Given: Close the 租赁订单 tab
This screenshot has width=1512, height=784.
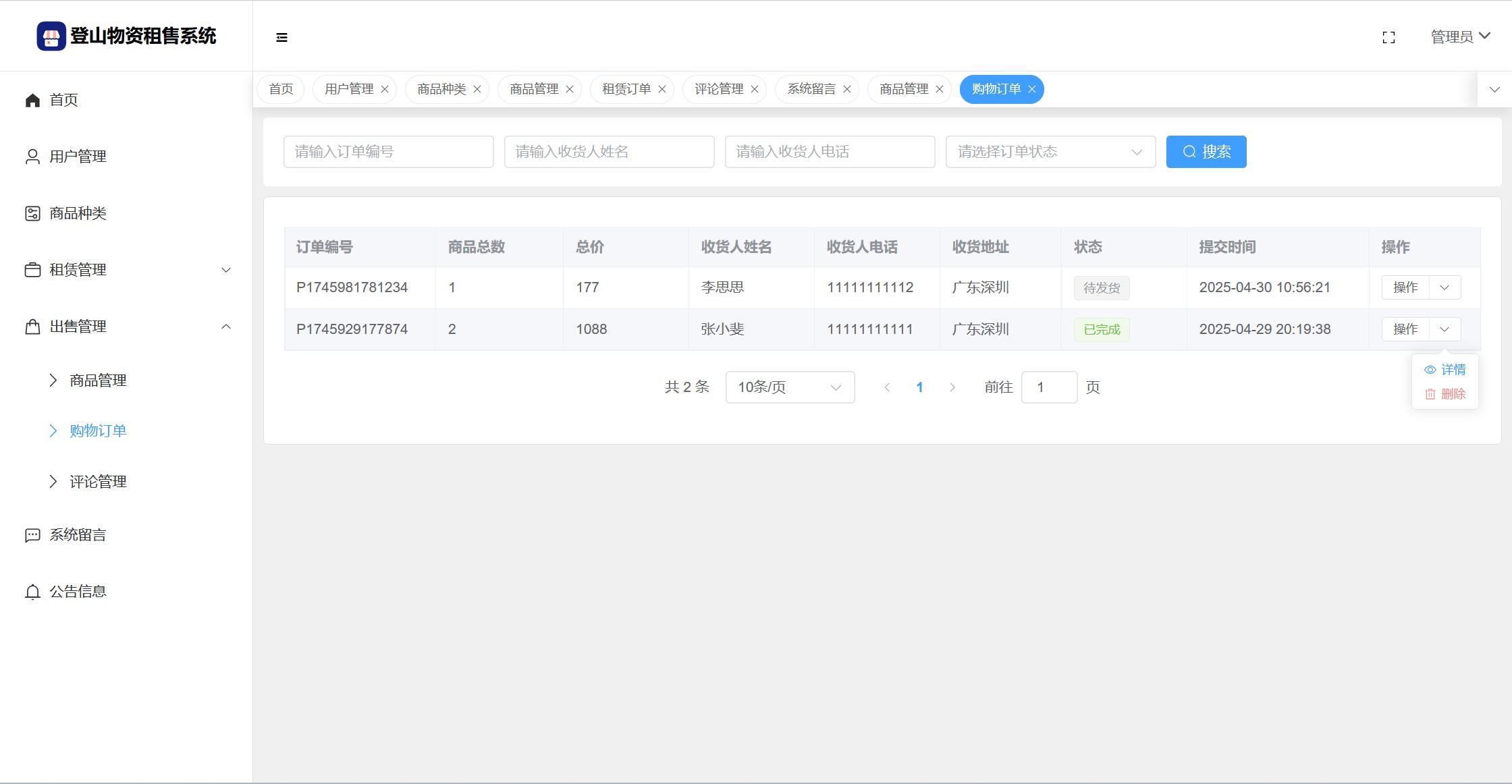Looking at the screenshot, I should tap(662, 89).
